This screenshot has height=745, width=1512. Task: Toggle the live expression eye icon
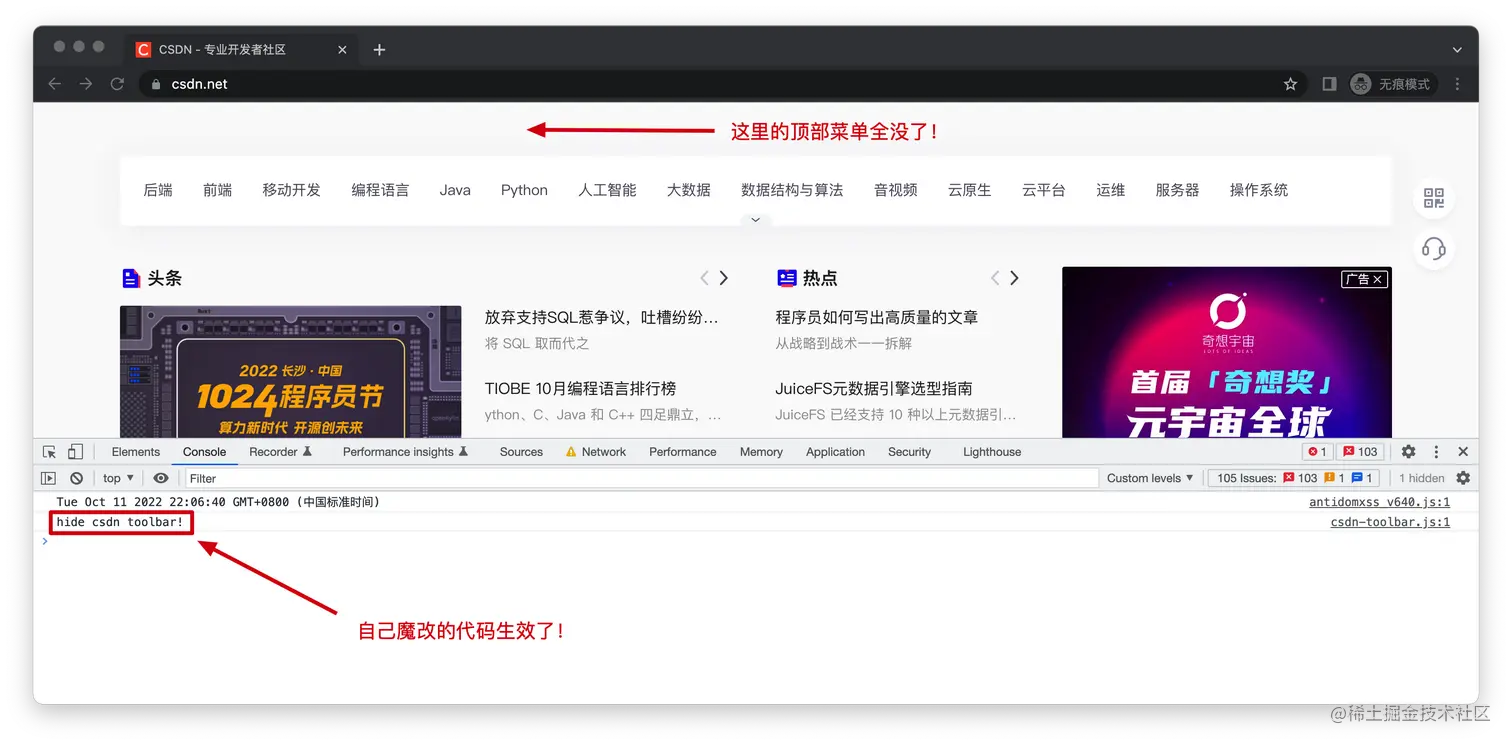pos(161,478)
